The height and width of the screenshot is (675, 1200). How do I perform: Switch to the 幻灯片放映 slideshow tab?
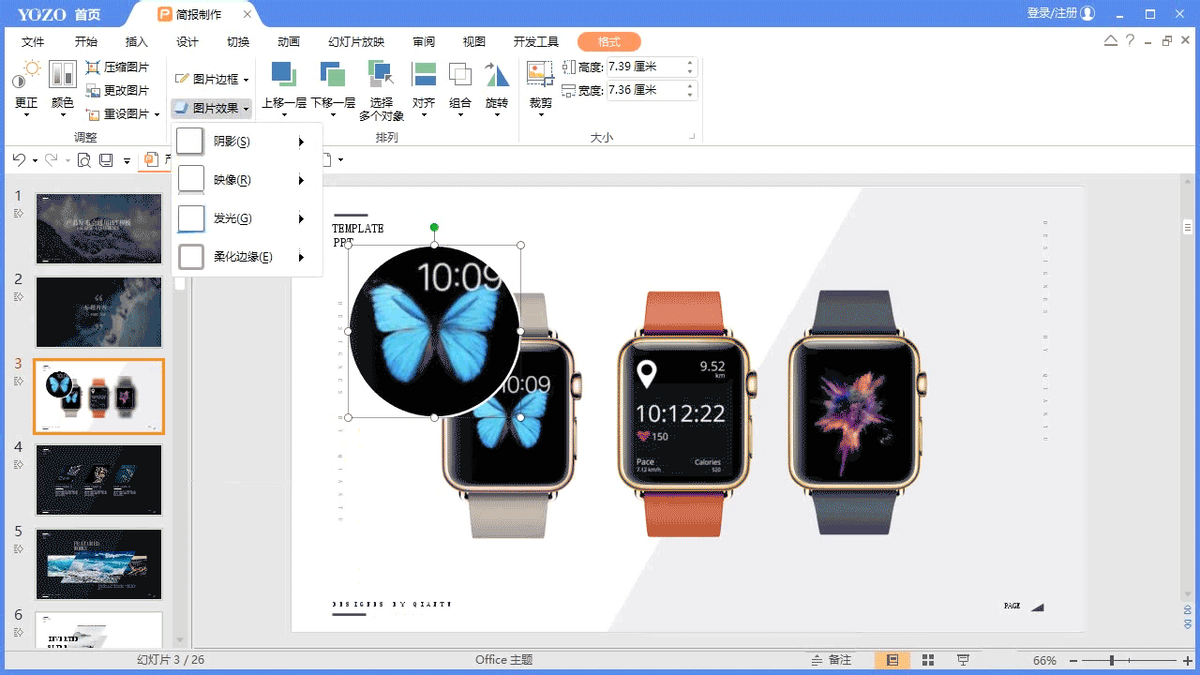pyautogui.click(x=356, y=42)
